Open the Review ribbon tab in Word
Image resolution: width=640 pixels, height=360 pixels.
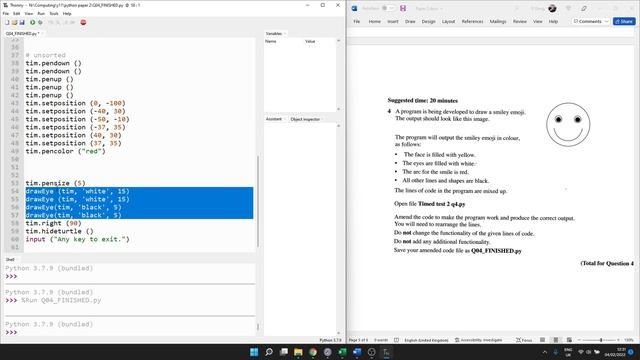(x=520, y=21)
